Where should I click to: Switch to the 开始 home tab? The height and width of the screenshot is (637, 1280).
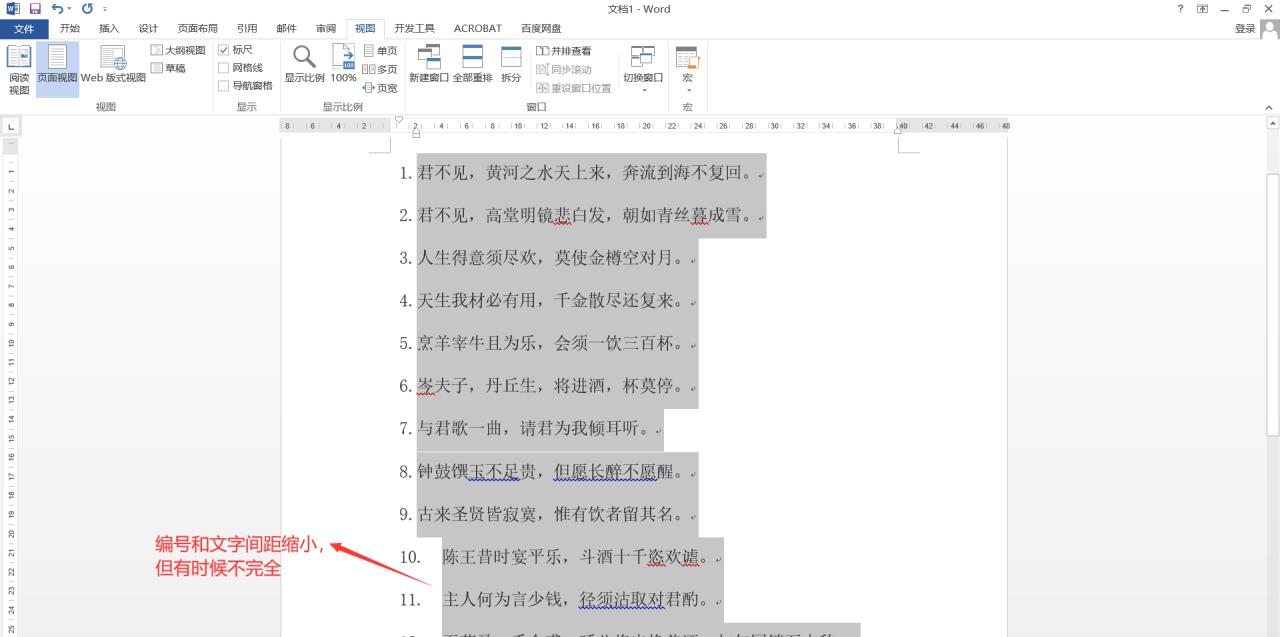(70, 28)
